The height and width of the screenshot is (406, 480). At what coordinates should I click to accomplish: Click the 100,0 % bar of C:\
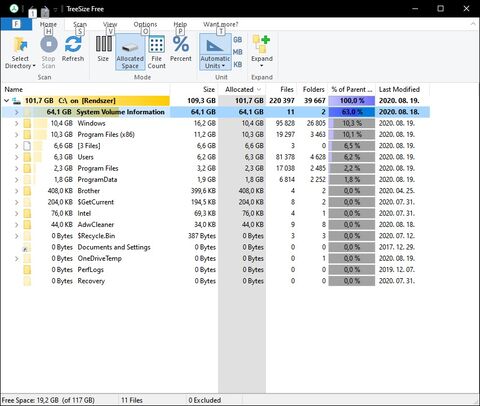(x=352, y=101)
